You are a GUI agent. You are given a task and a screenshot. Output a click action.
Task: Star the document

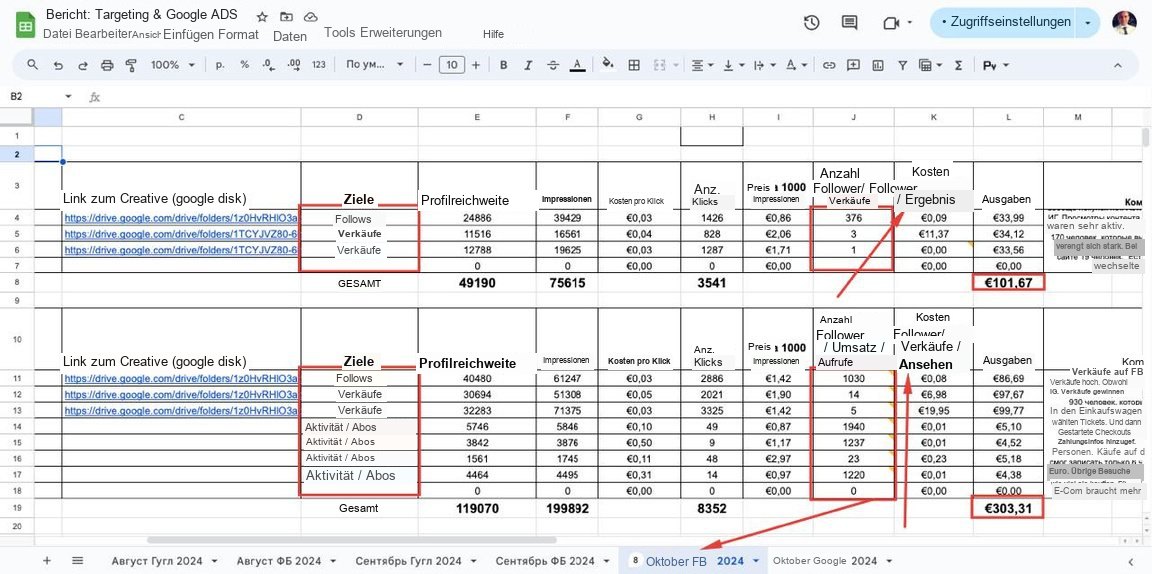pos(262,16)
